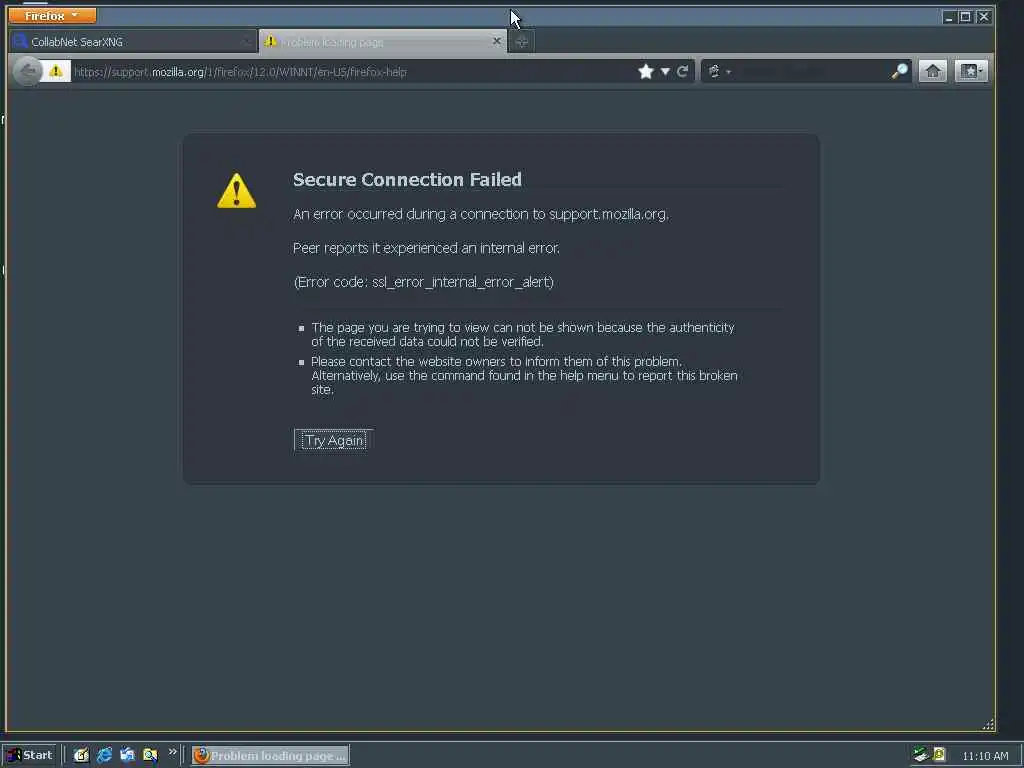Open the orange Firefox application menu

(52, 16)
